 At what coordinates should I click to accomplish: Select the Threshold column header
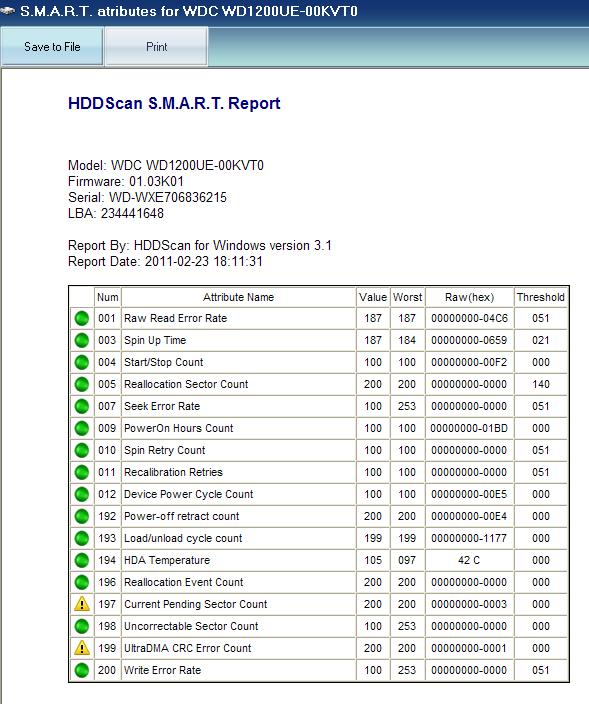pyautogui.click(x=541, y=297)
